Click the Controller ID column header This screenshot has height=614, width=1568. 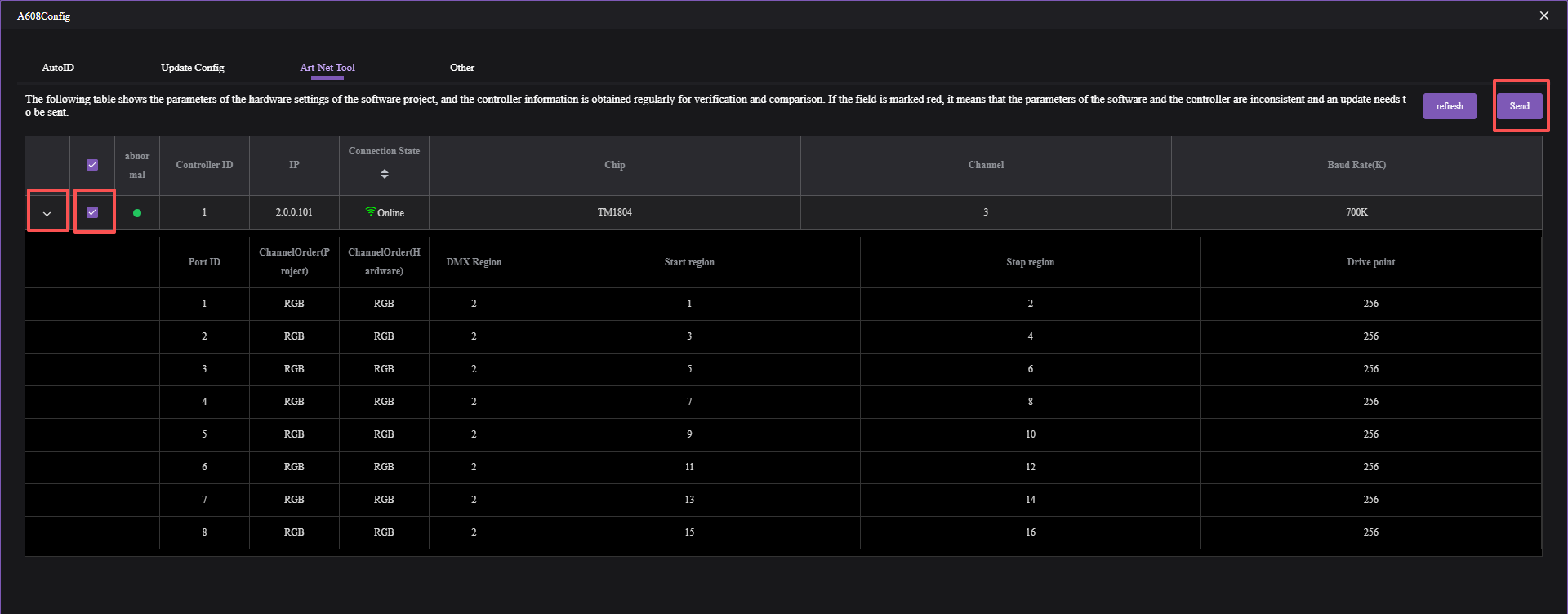click(204, 165)
